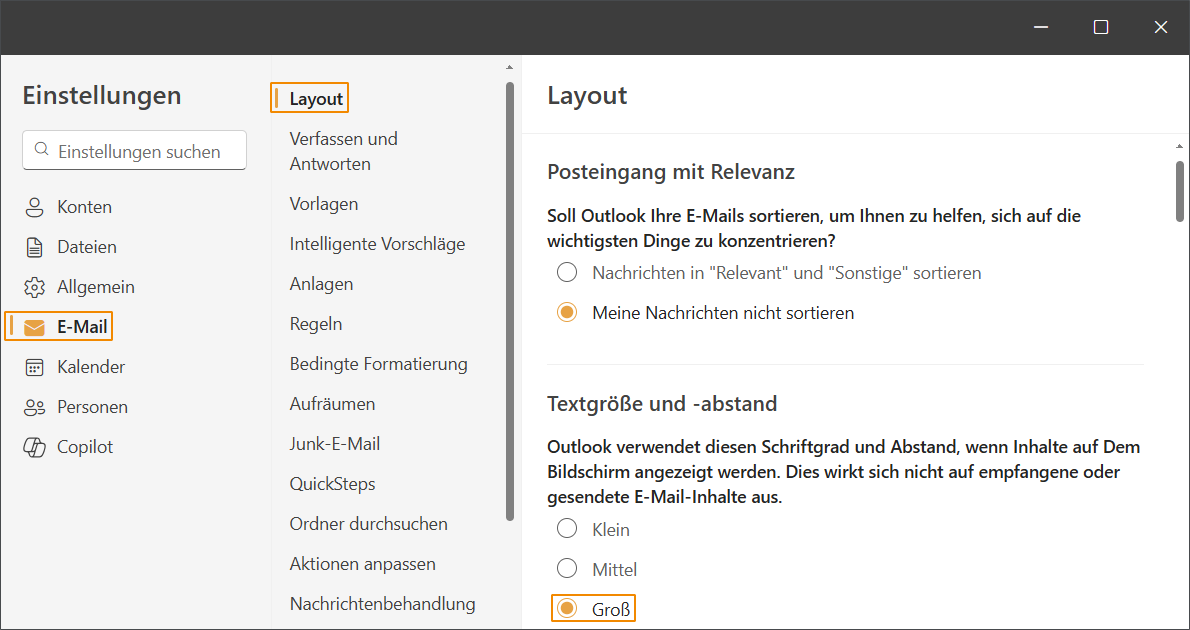Choose the Klein text size
The width and height of the screenshot is (1190, 630).
coord(567,529)
